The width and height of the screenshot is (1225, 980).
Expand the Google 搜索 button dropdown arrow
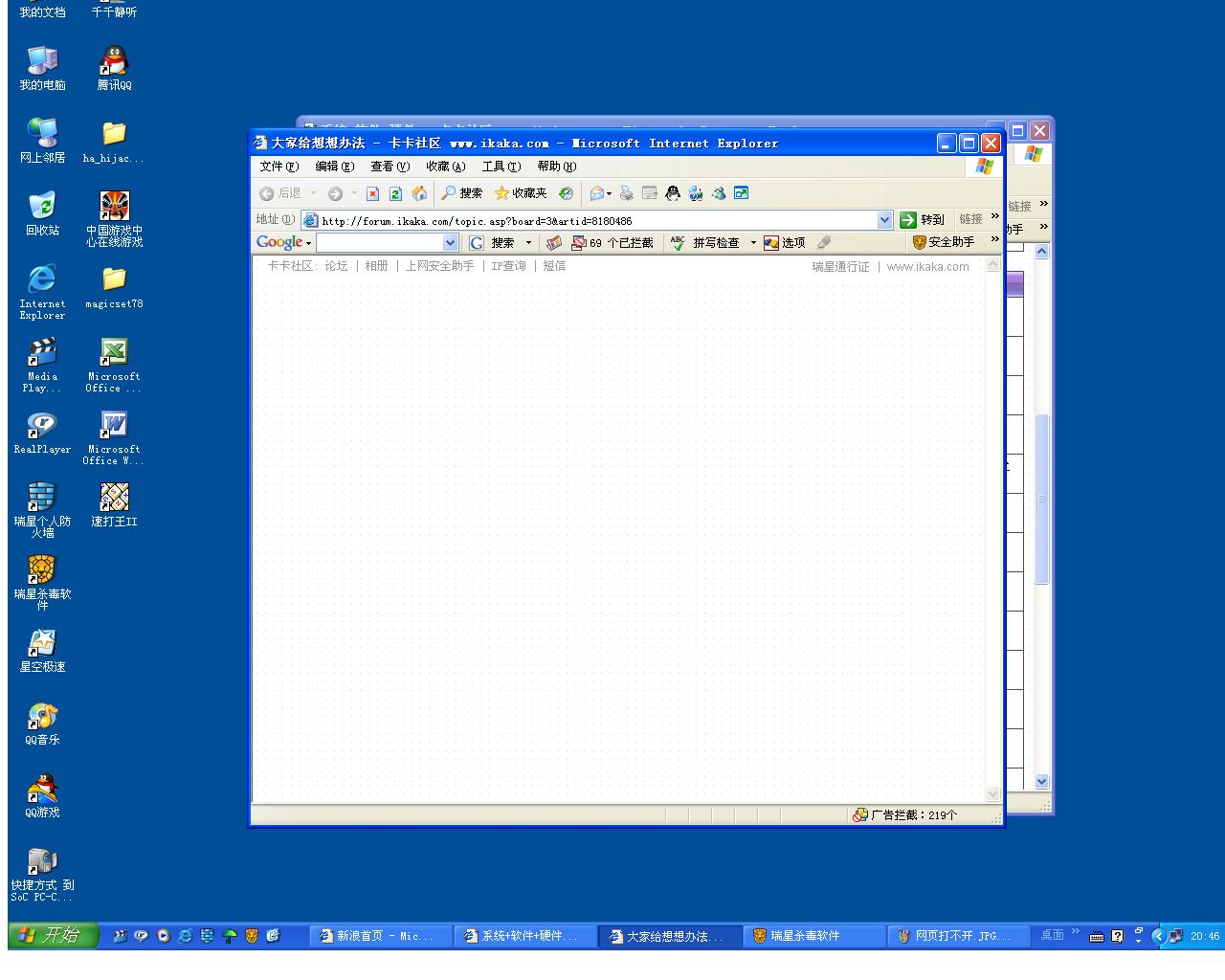click(x=528, y=243)
